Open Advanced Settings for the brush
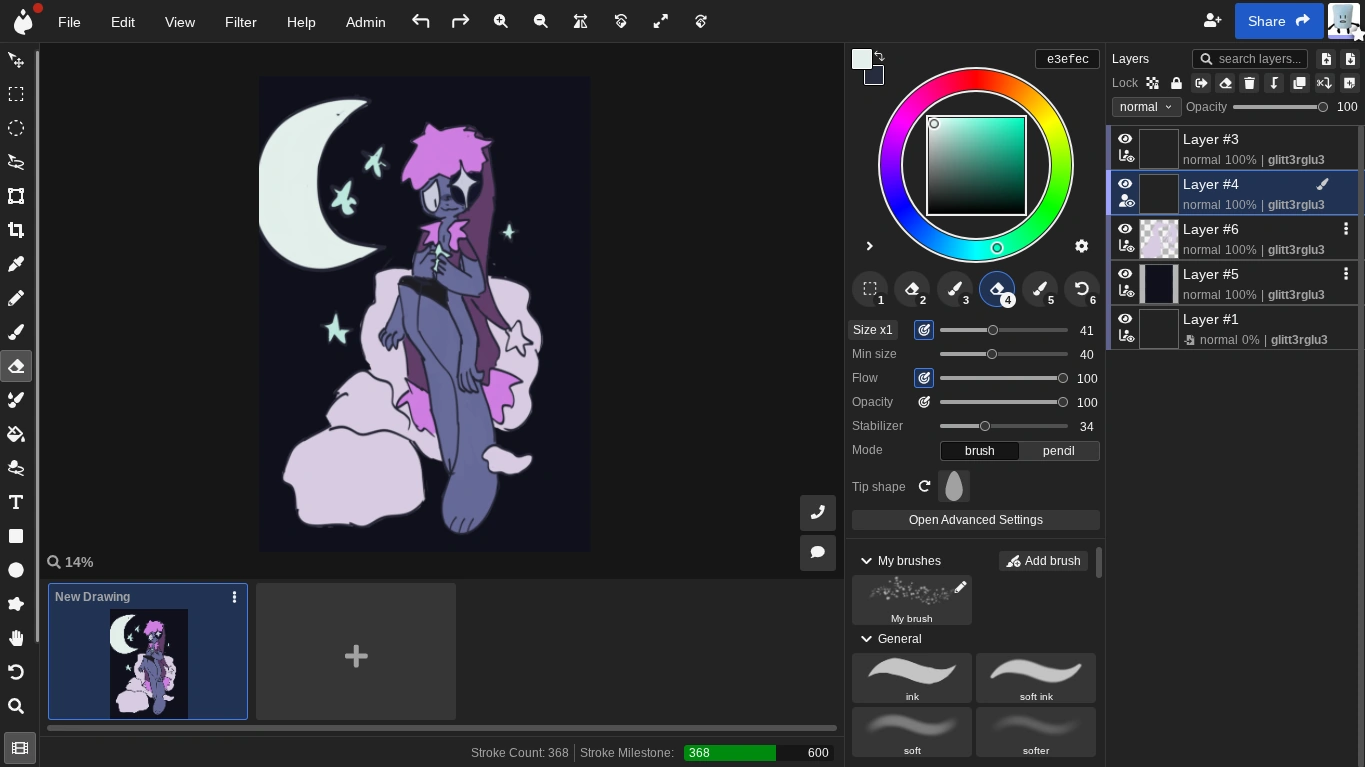 click(x=975, y=520)
